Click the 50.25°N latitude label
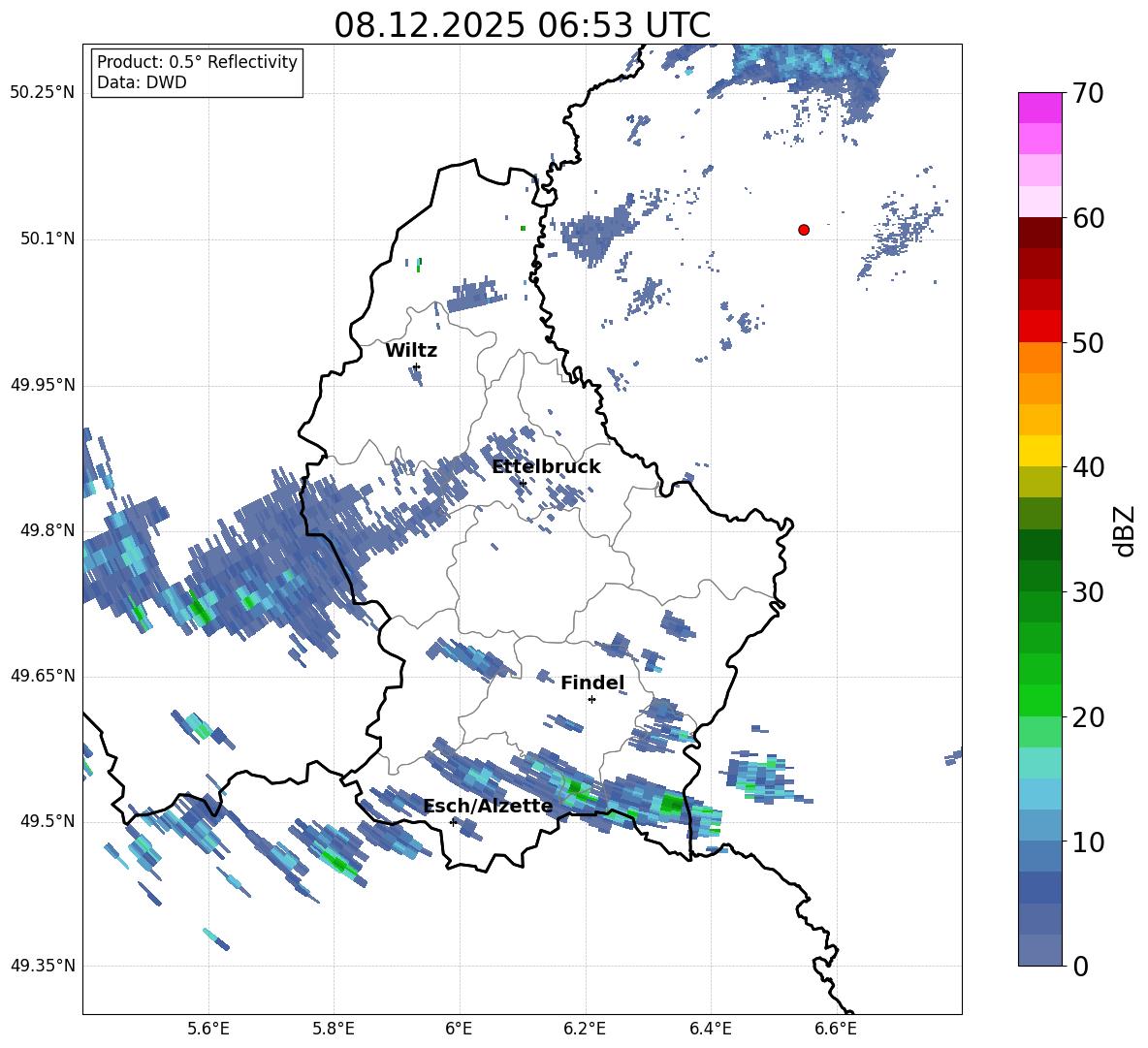 pos(43,93)
